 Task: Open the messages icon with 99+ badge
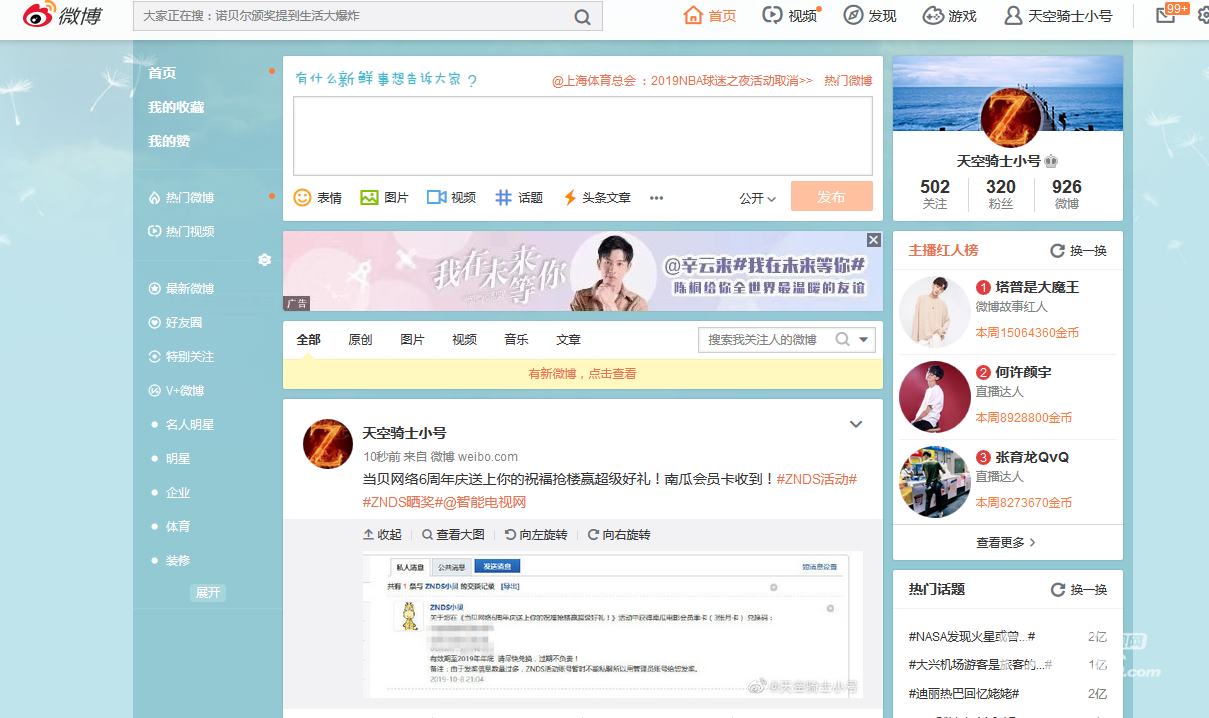point(1166,14)
